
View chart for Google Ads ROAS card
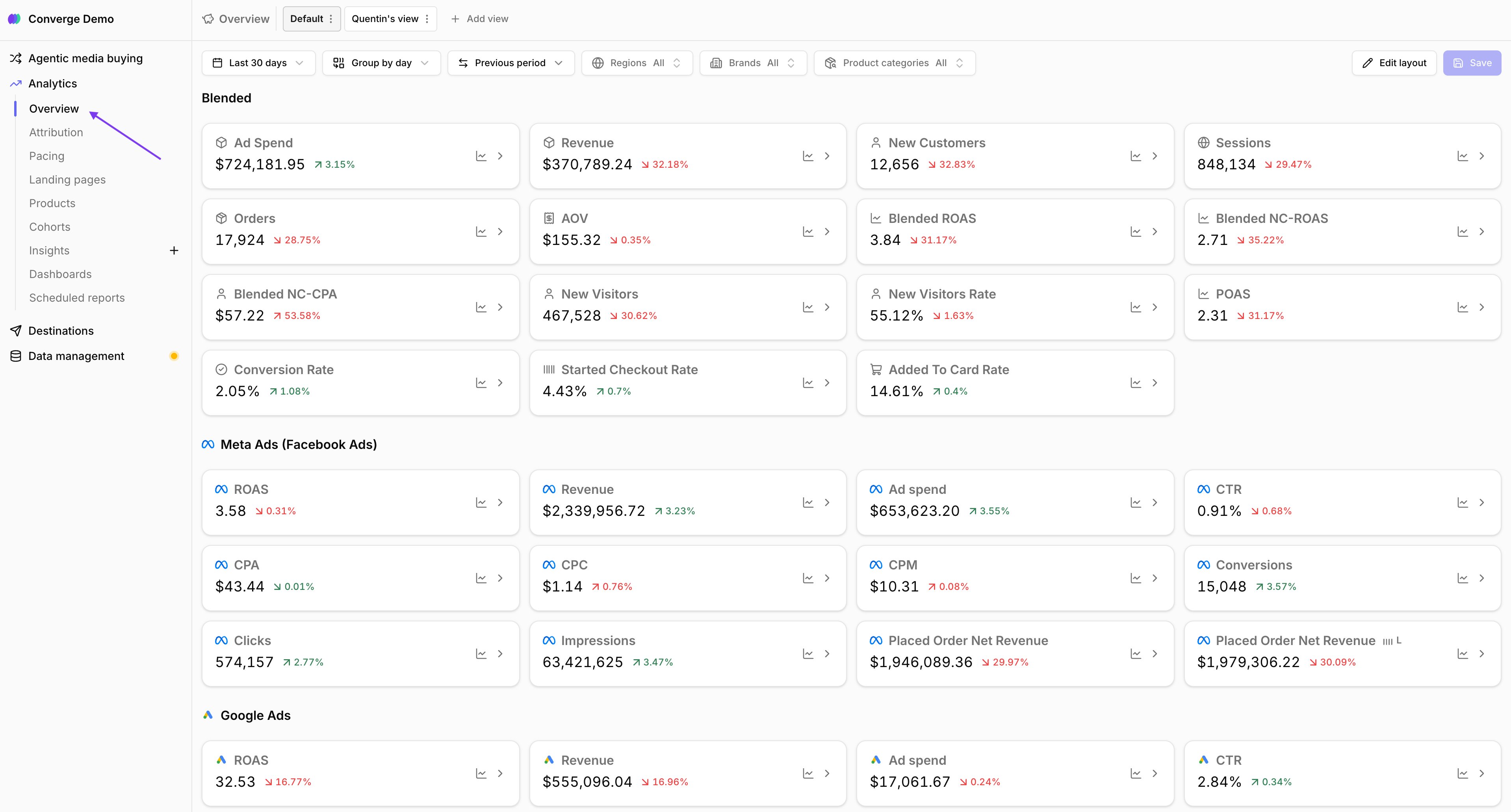pyautogui.click(x=481, y=773)
